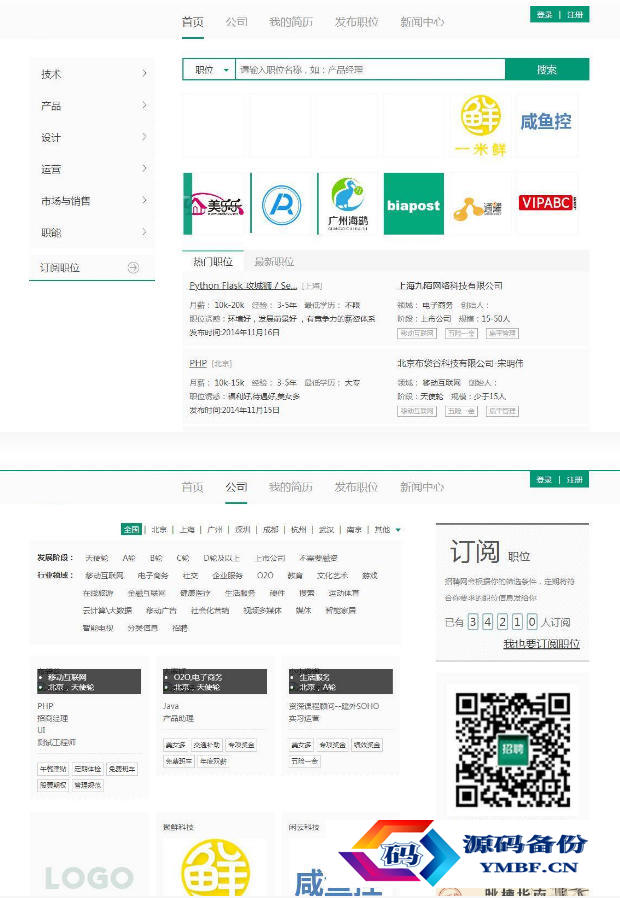Viewport: 620px width, 898px height.
Task: Open the 咸鱼控 company logo
Action: tap(546, 122)
